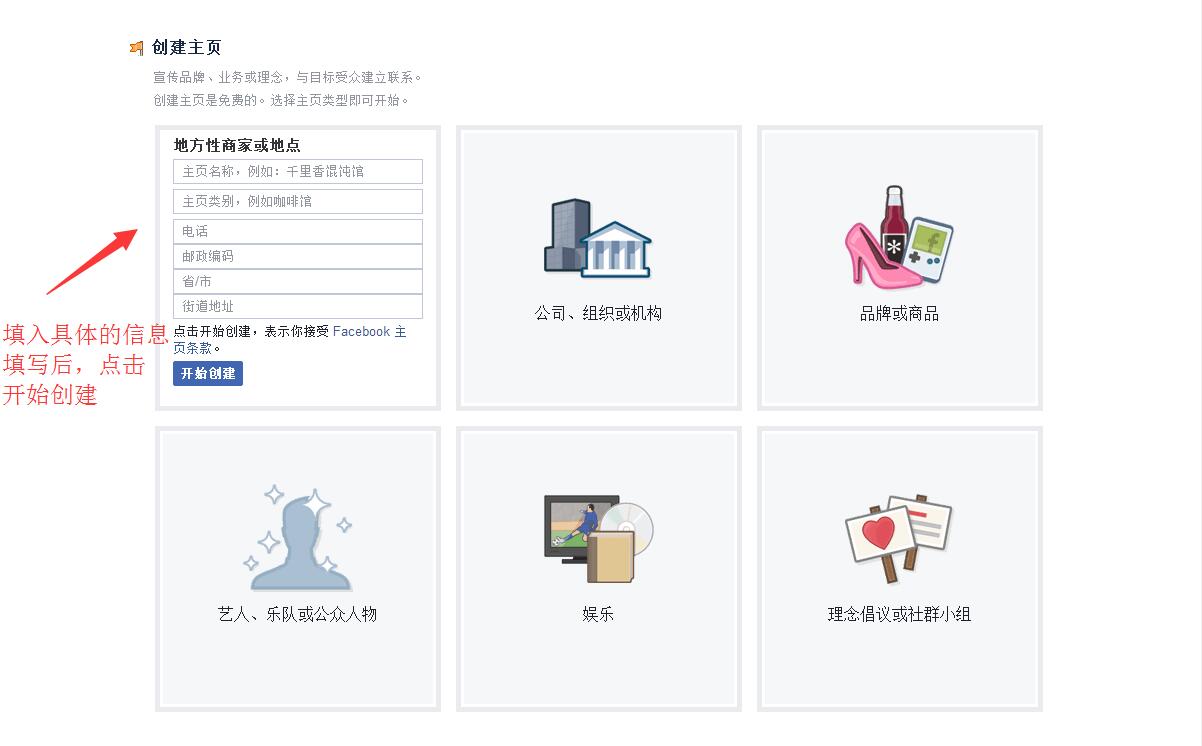Focus the 街道地址 input field
The width and height of the screenshot is (1202, 746).
298,306
